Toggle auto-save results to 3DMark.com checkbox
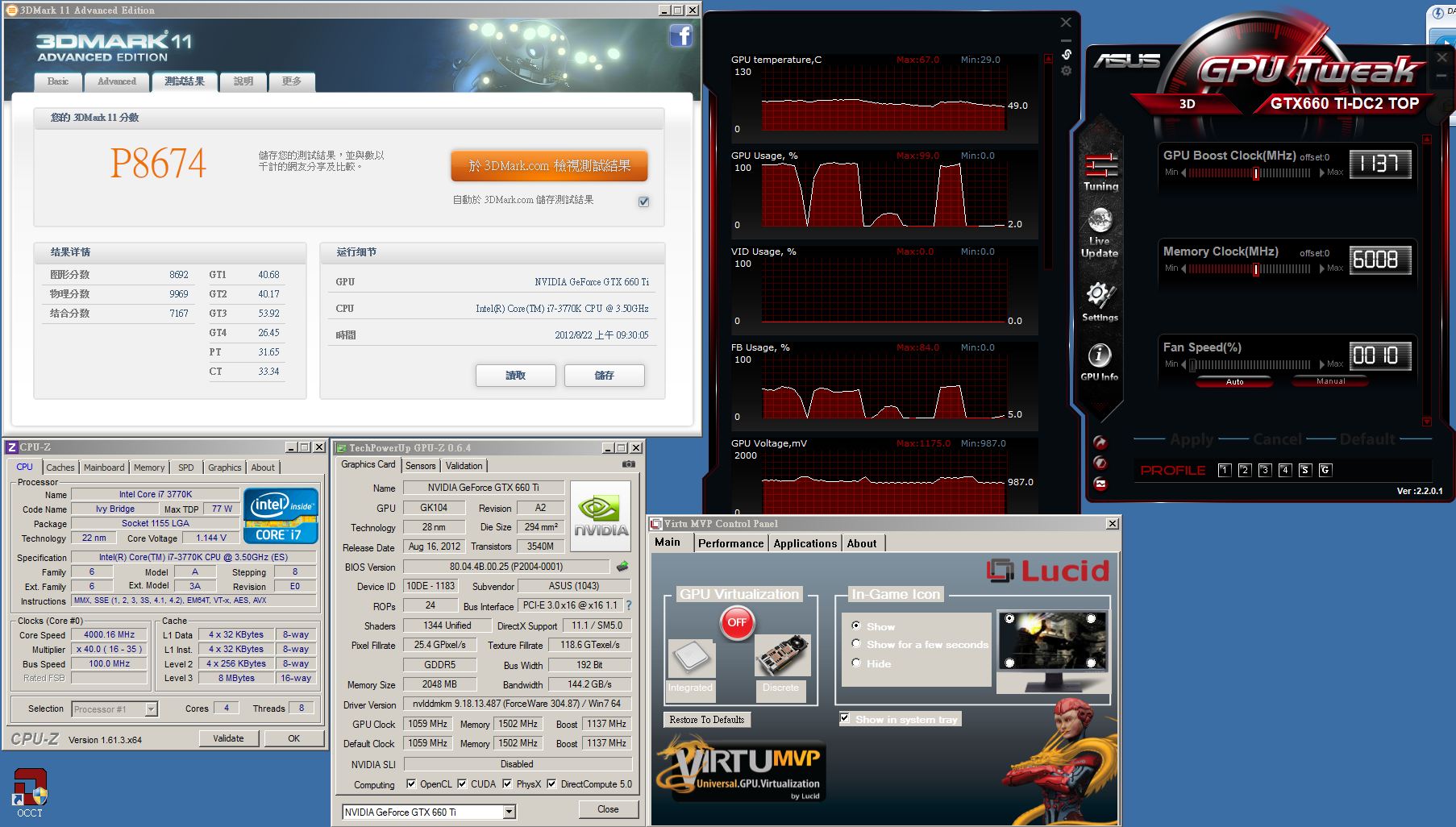Viewport: 1456px width, 827px height. [x=643, y=202]
